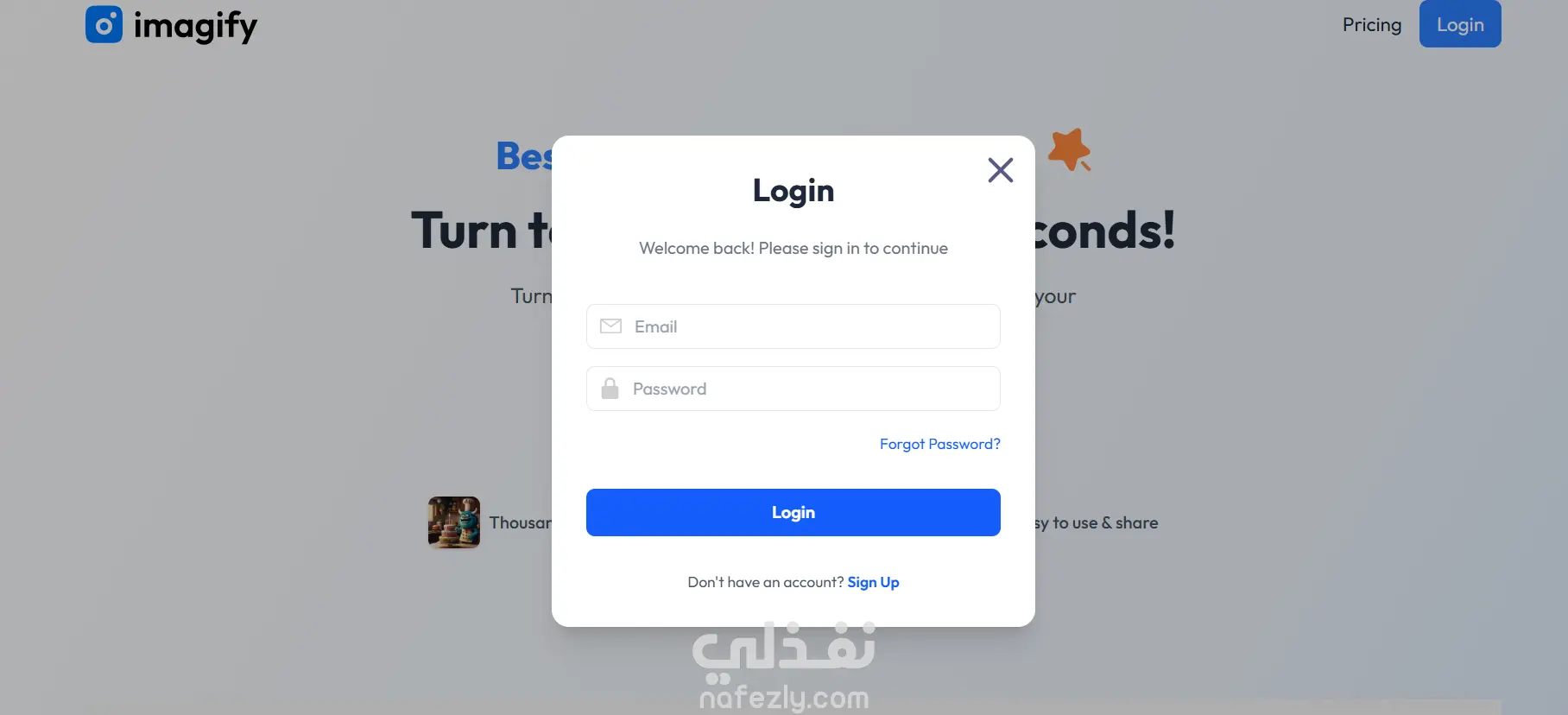The width and height of the screenshot is (1568, 715).
Task: Click the Welcome back subtitle text
Action: [793, 249]
